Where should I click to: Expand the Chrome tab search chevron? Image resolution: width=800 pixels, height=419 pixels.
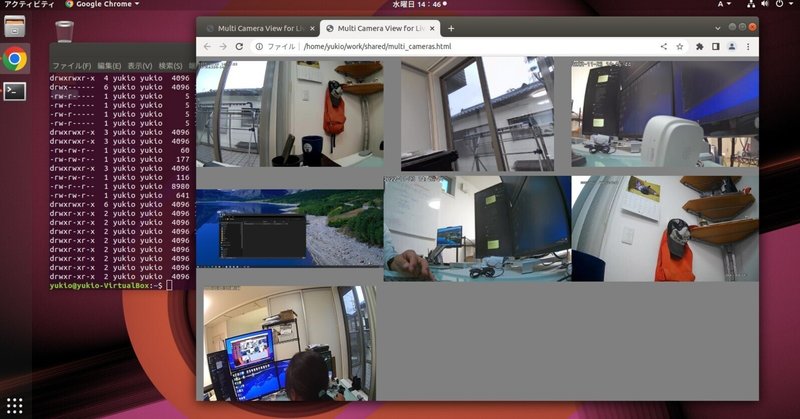[718, 29]
